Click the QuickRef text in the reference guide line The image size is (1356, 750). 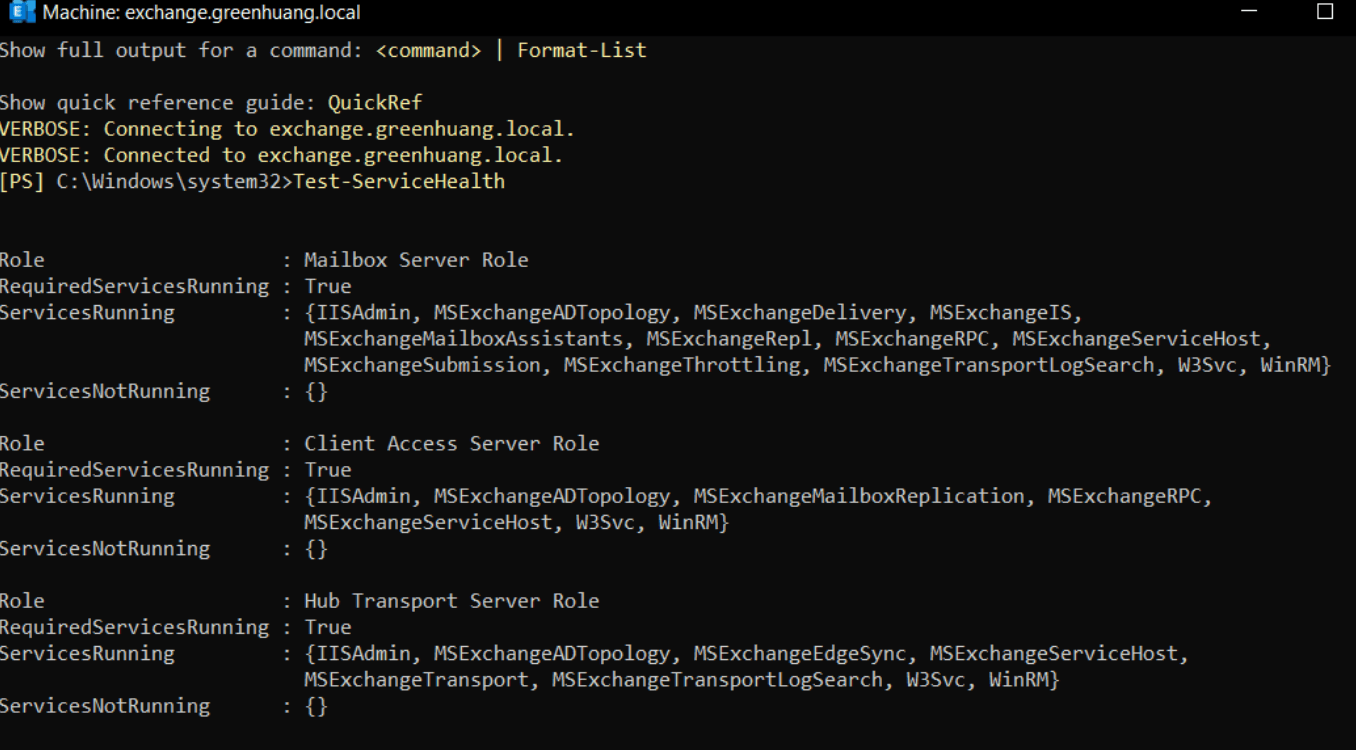(x=375, y=103)
